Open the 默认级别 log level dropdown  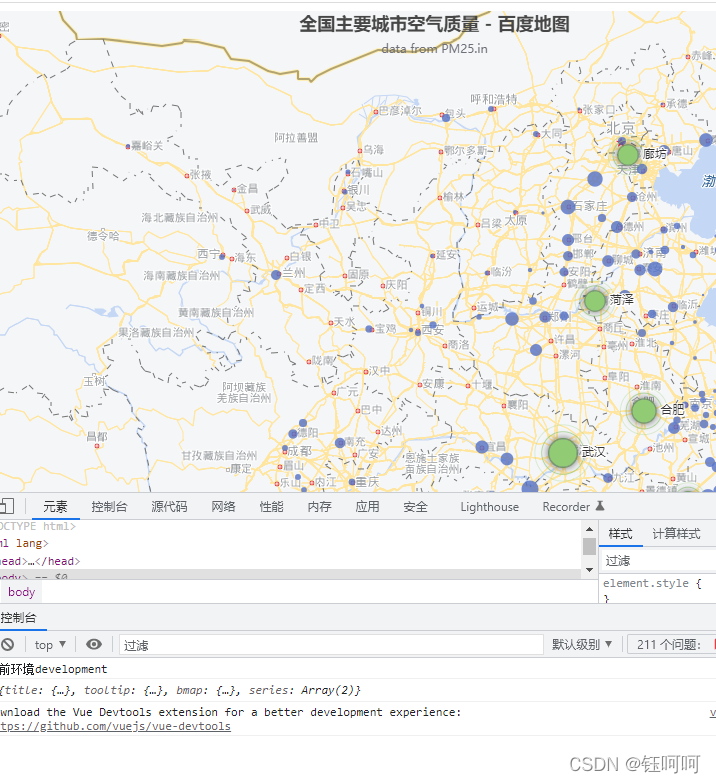(582, 644)
